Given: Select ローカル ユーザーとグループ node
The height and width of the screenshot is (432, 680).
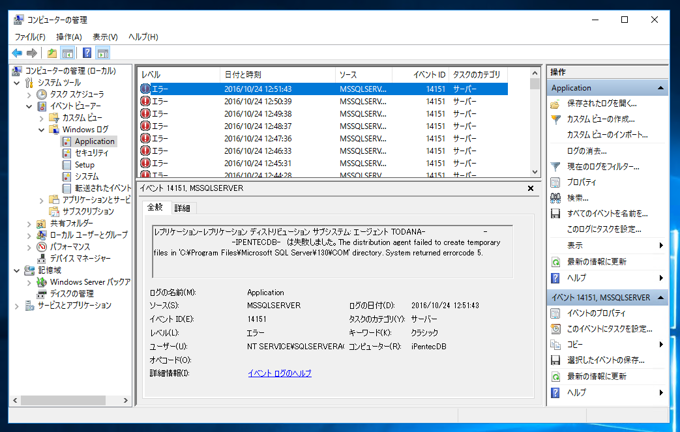Looking at the screenshot, I should [88, 235].
